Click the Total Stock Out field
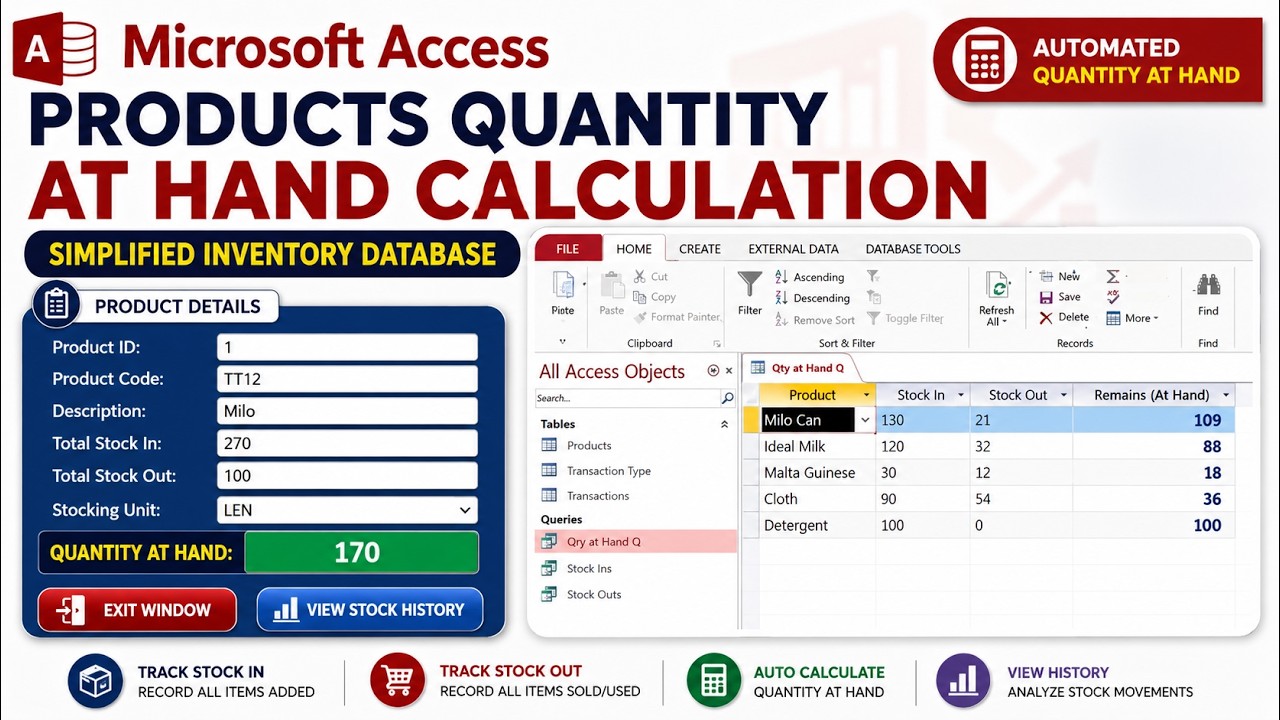The image size is (1280, 720). pyautogui.click(x=347, y=476)
